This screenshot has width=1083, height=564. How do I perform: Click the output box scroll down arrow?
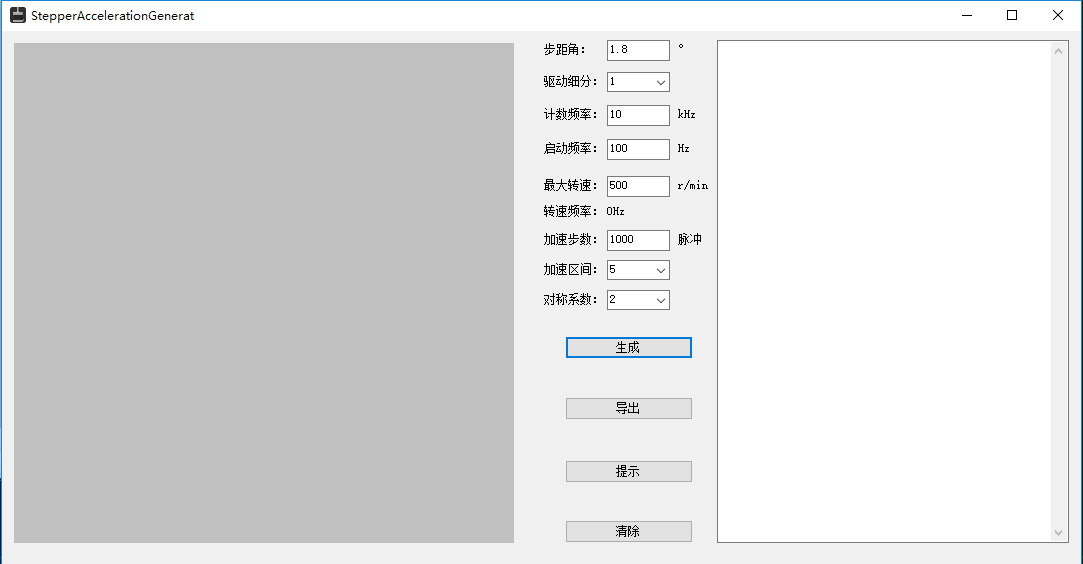[x=1059, y=532]
